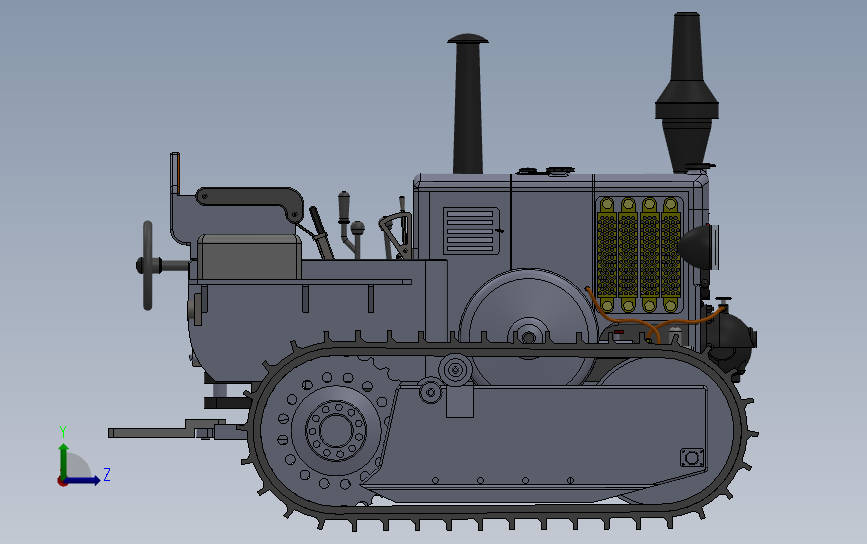Select the rear drawbar hitch plate
This screenshot has width=867, height=544.
tap(166, 430)
